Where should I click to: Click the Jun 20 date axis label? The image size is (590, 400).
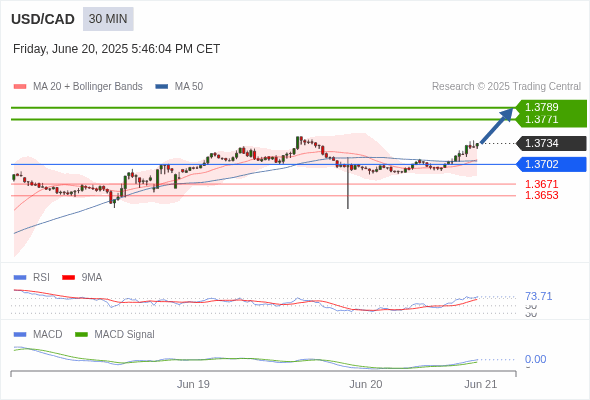(365, 384)
